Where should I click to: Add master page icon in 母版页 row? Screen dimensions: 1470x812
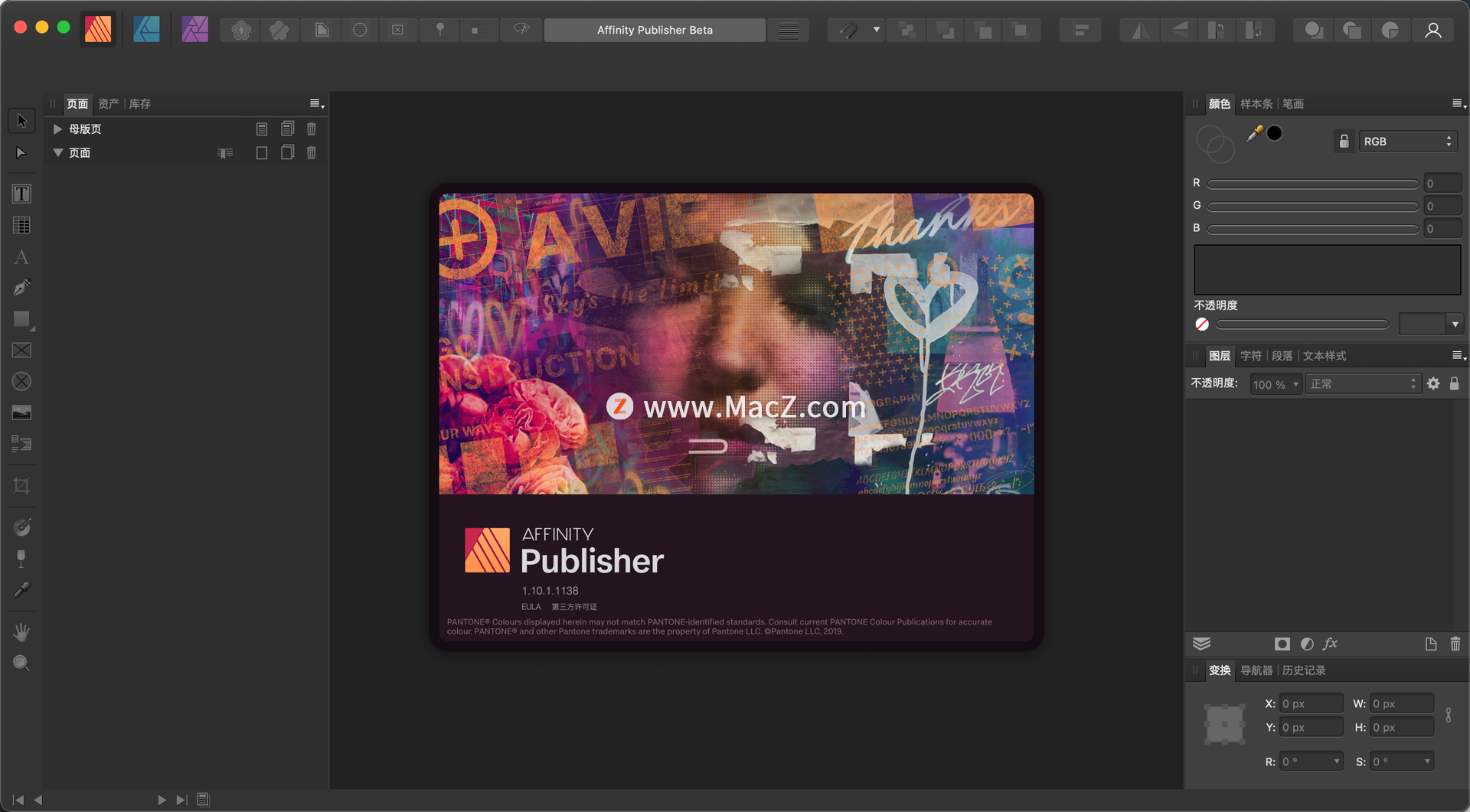(262, 129)
